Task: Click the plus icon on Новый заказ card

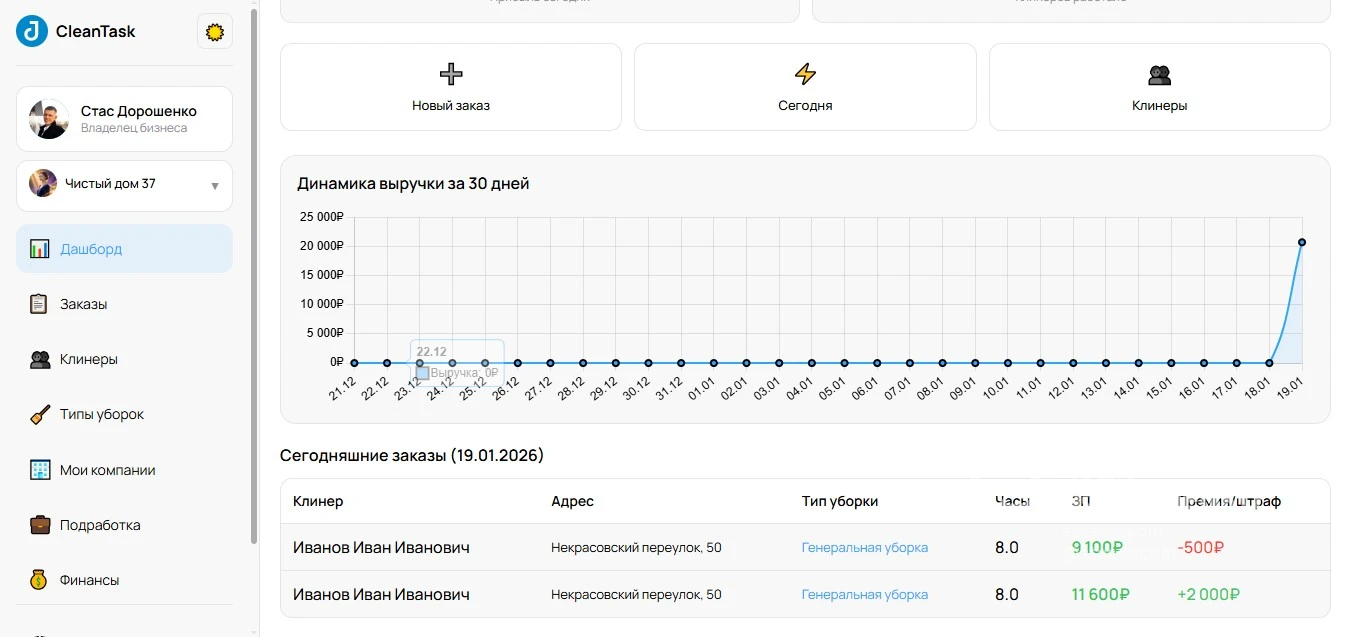Action: 450,72
